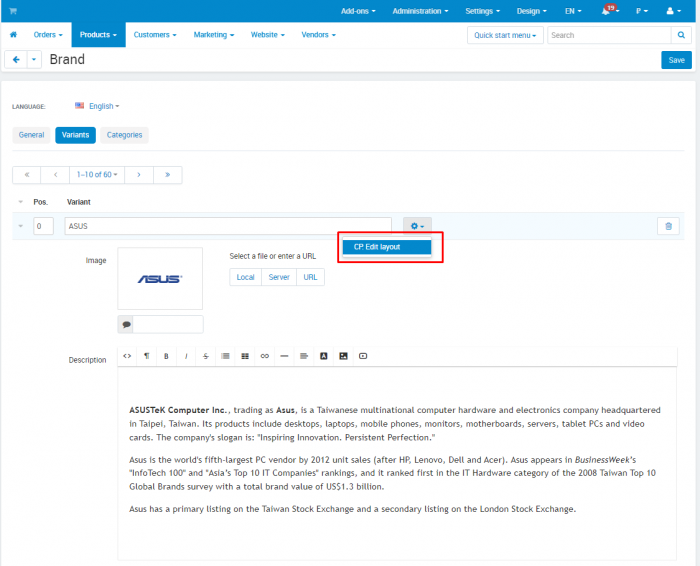The image size is (700, 566).
Task: Open the gear menu for ASUS variant
Action: [417, 226]
